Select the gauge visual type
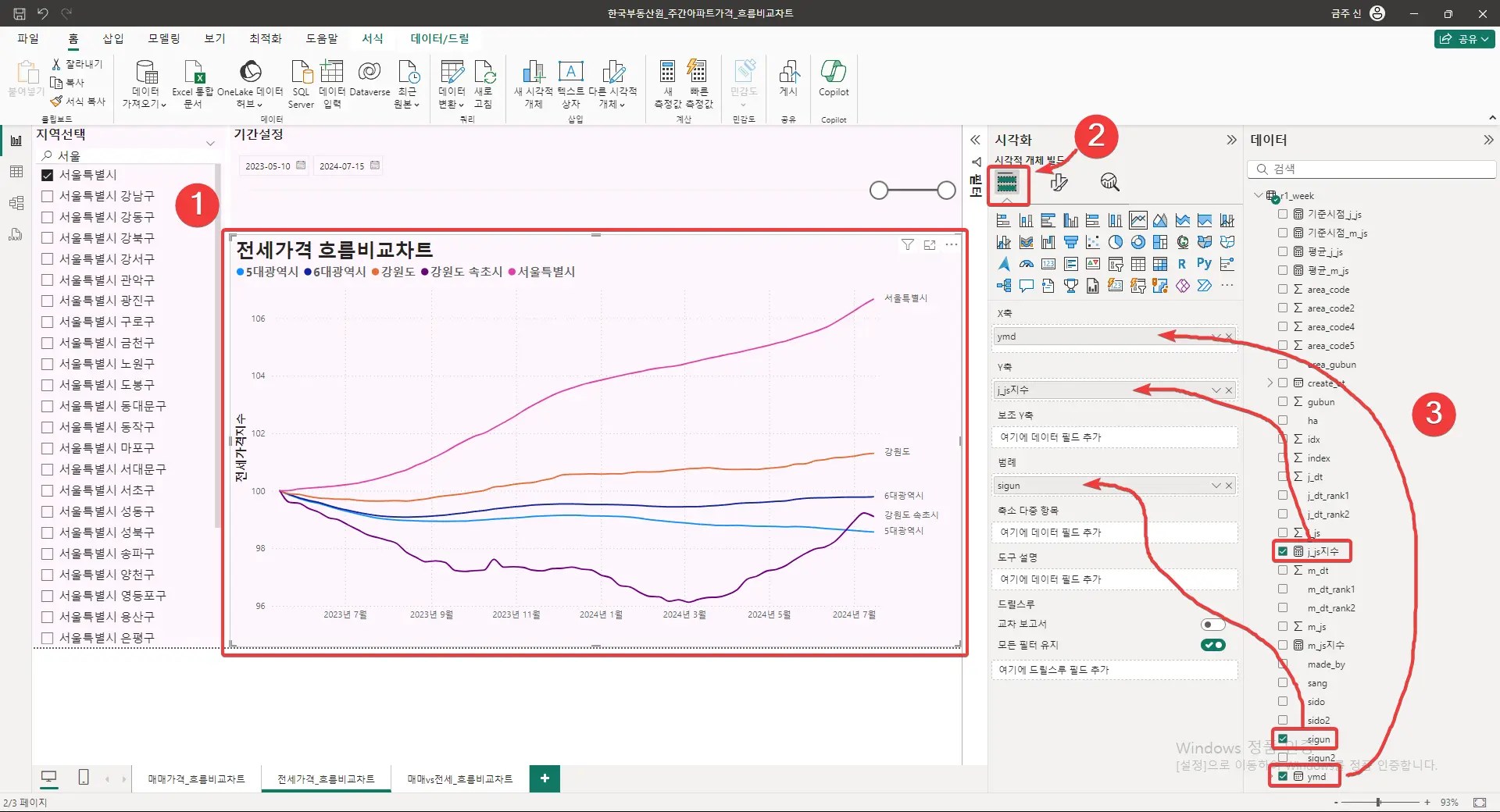 [x=1027, y=264]
